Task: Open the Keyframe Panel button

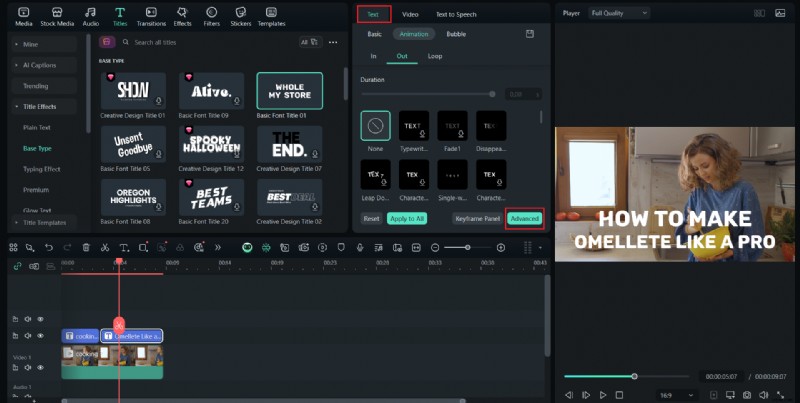Action: (x=478, y=218)
